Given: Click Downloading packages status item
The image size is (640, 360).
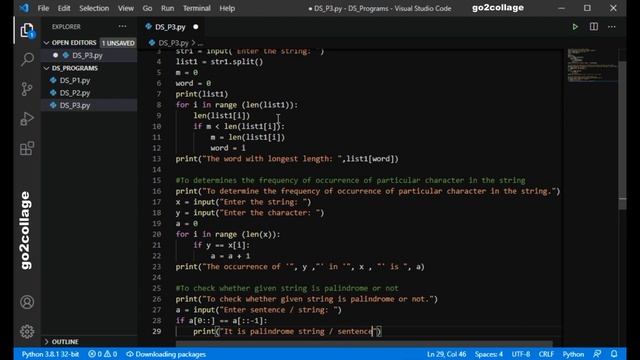Looking at the screenshot, I should [166, 354].
